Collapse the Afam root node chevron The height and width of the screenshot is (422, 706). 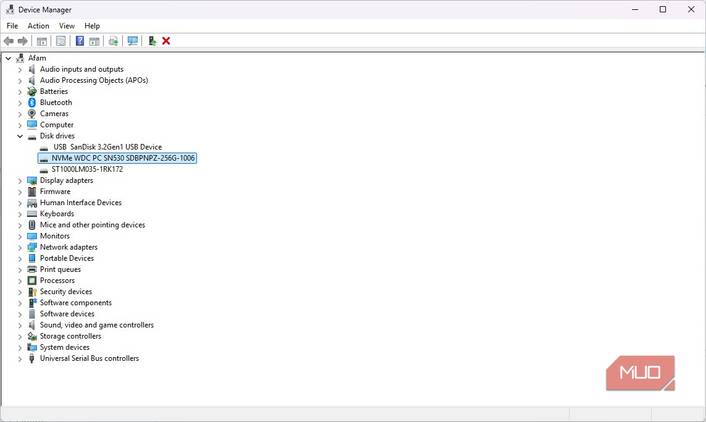8,58
